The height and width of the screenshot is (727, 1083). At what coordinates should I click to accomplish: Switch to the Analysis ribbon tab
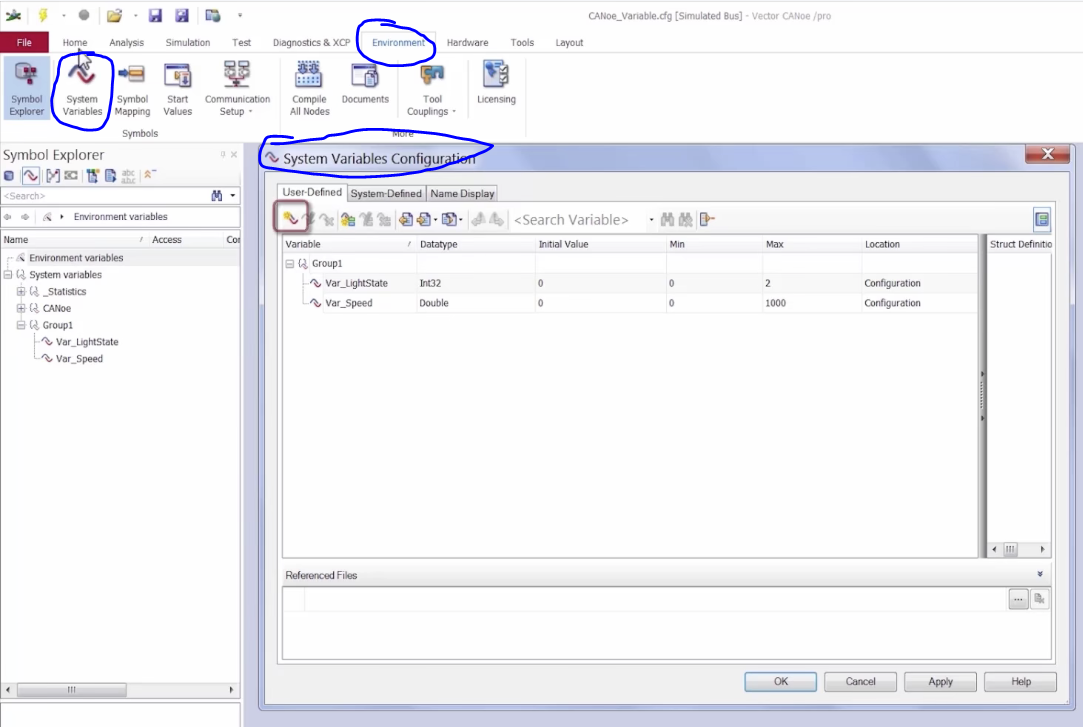[x=126, y=42]
